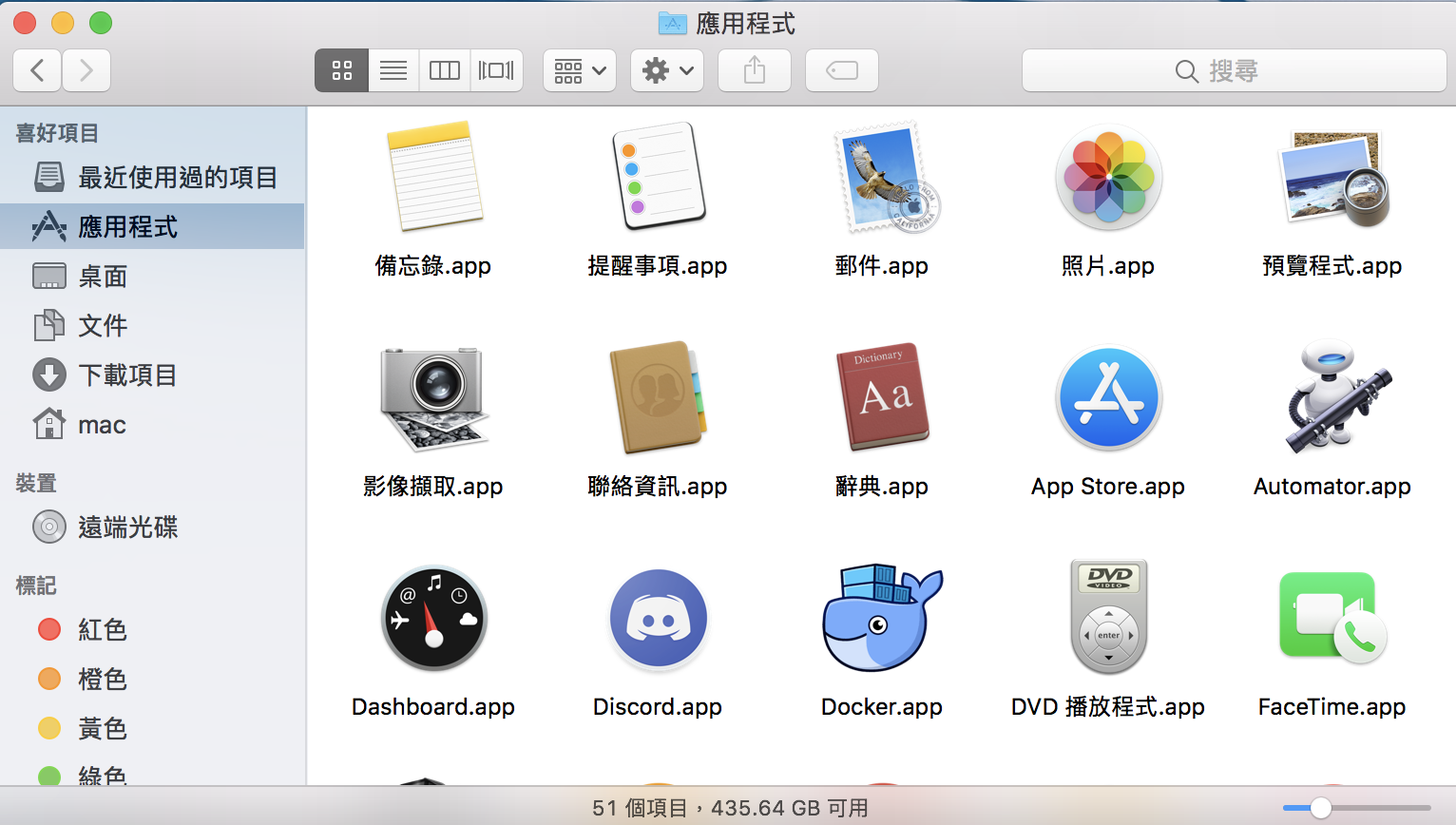Select 遠端光碟 under 裝置
Viewport: 1456px width, 825px height.
tap(153, 527)
